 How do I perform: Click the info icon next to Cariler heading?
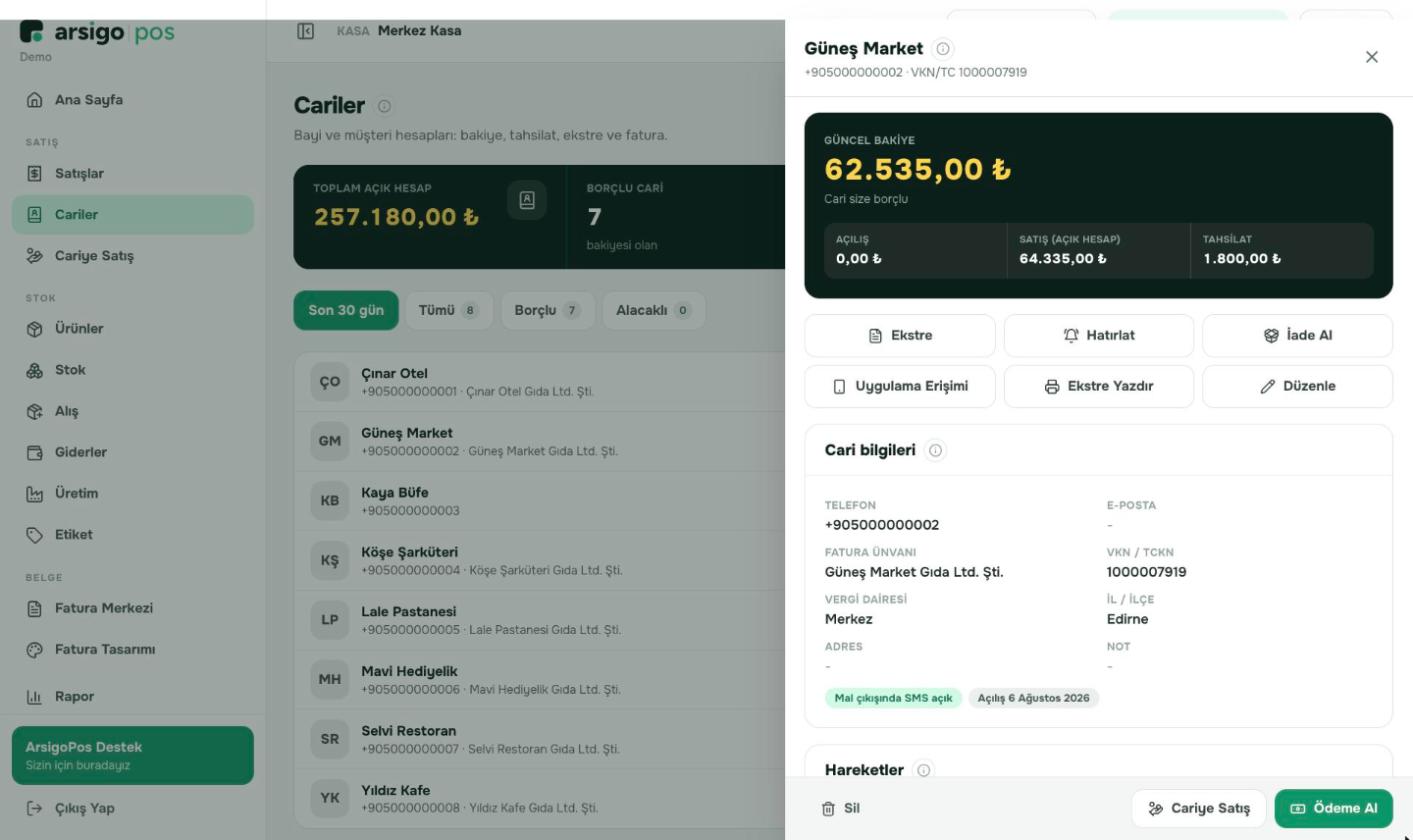tap(384, 106)
